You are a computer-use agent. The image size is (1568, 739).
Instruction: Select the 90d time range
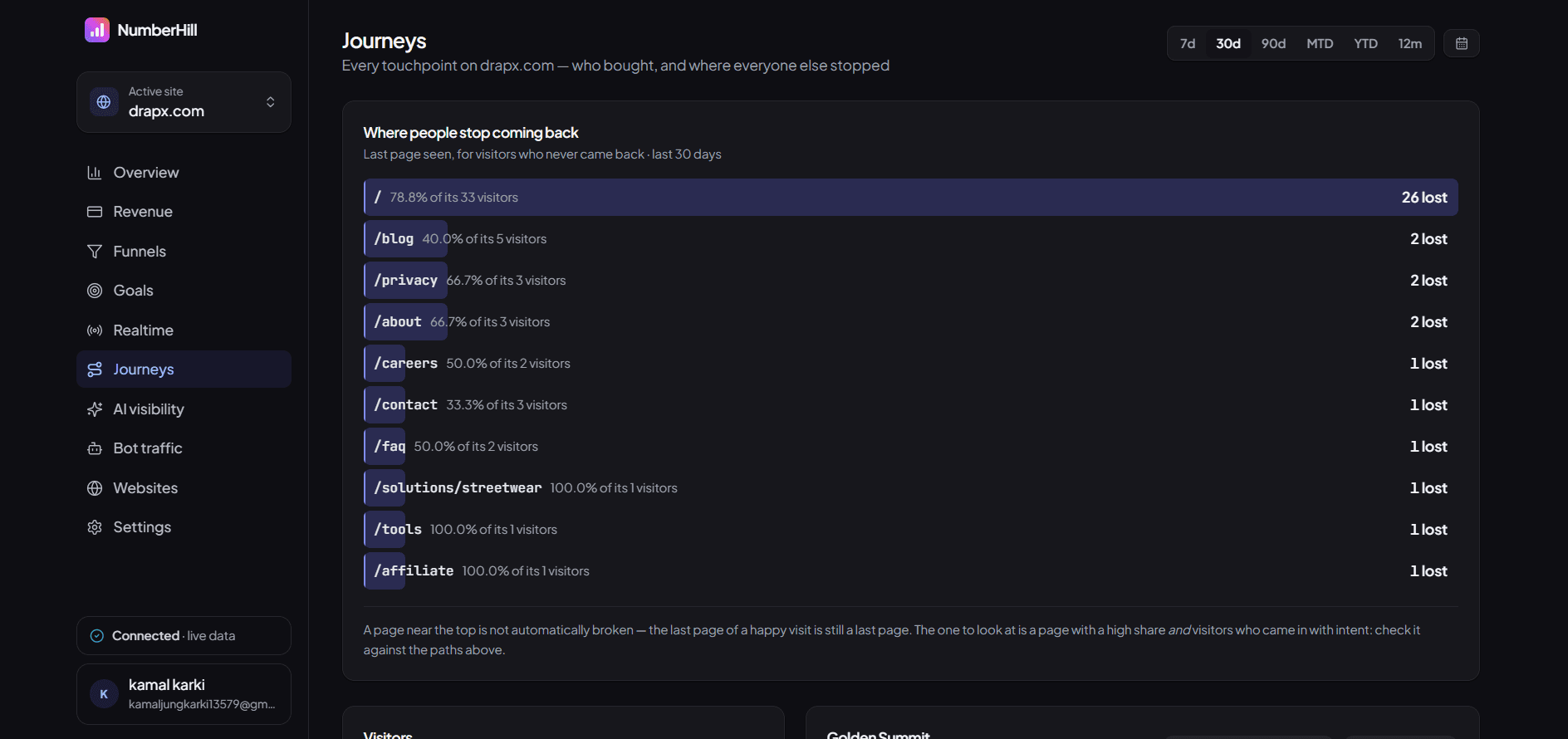click(1273, 43)
